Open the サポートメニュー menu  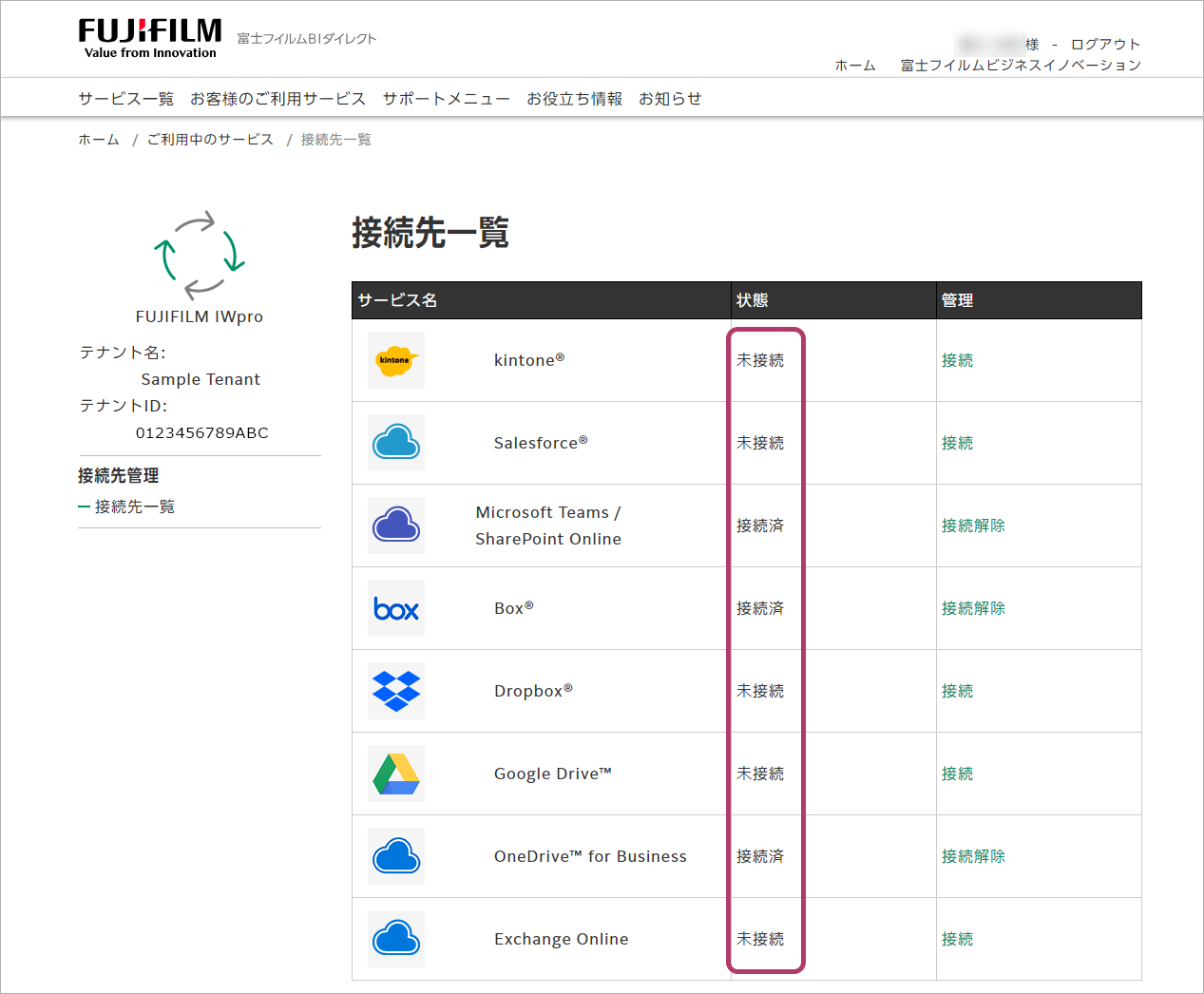pyautogui.click(x=447, y=99)
